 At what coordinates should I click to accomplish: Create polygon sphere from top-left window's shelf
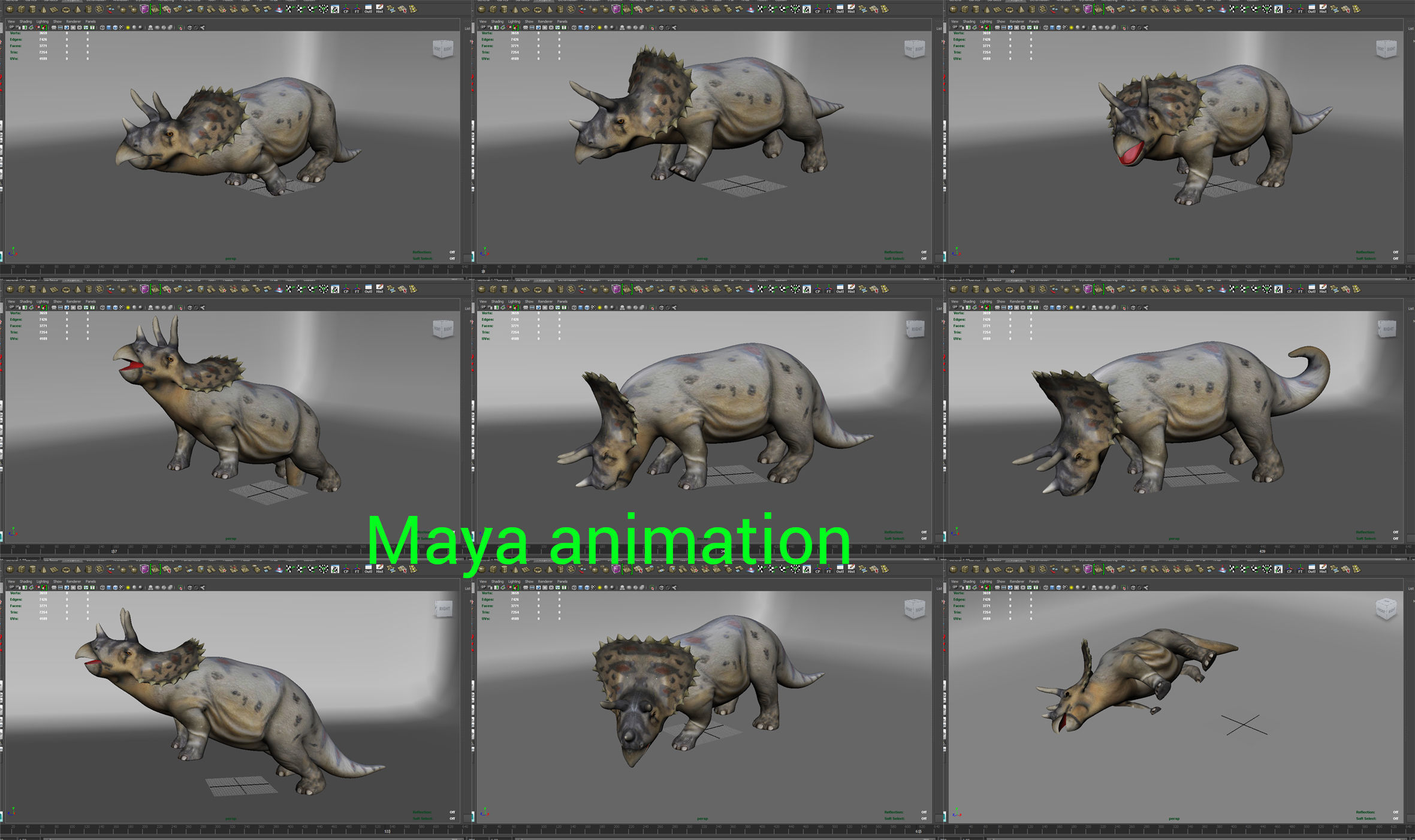click(x=10, y=9)
